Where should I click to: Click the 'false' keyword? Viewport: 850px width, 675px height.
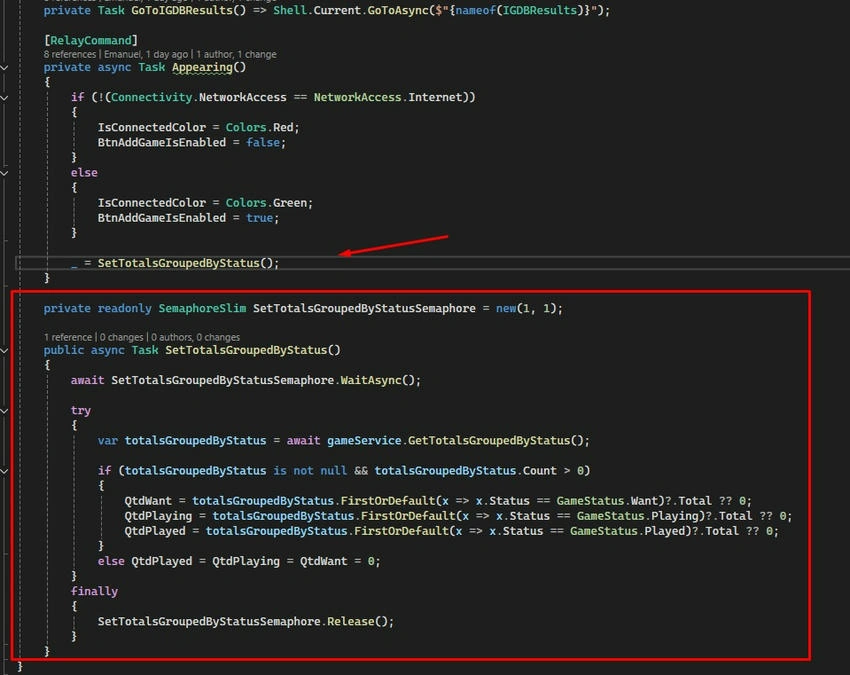tap(263, 143)
